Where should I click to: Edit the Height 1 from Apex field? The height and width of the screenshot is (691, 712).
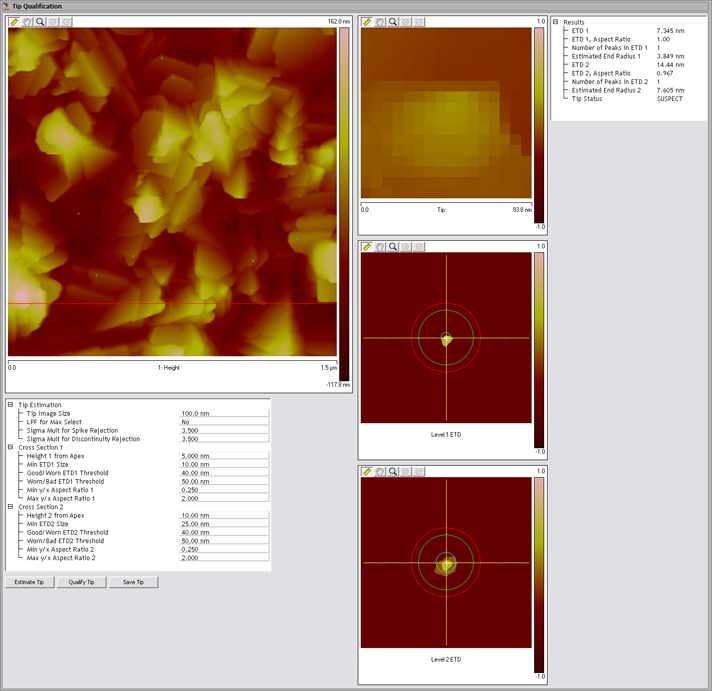point(224,456)
